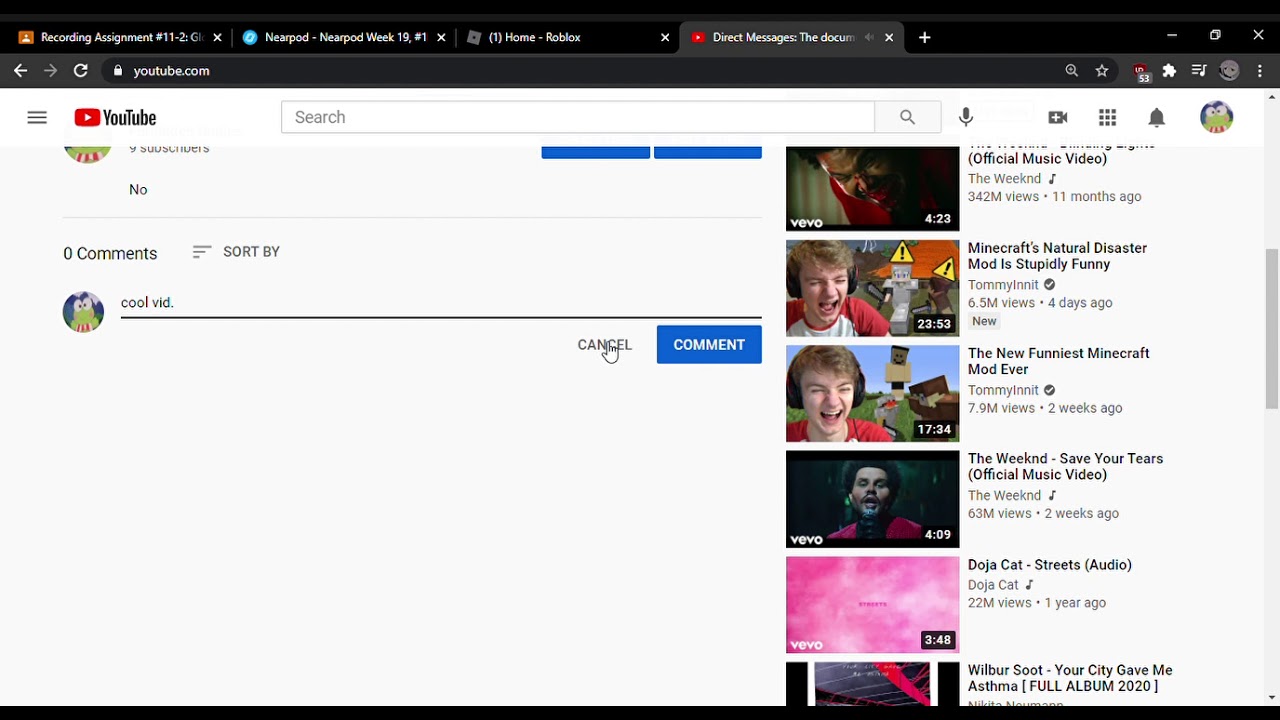1280x720 pixels.
Task: Close the Nearpod Week 19 tab
Action: 441,37
